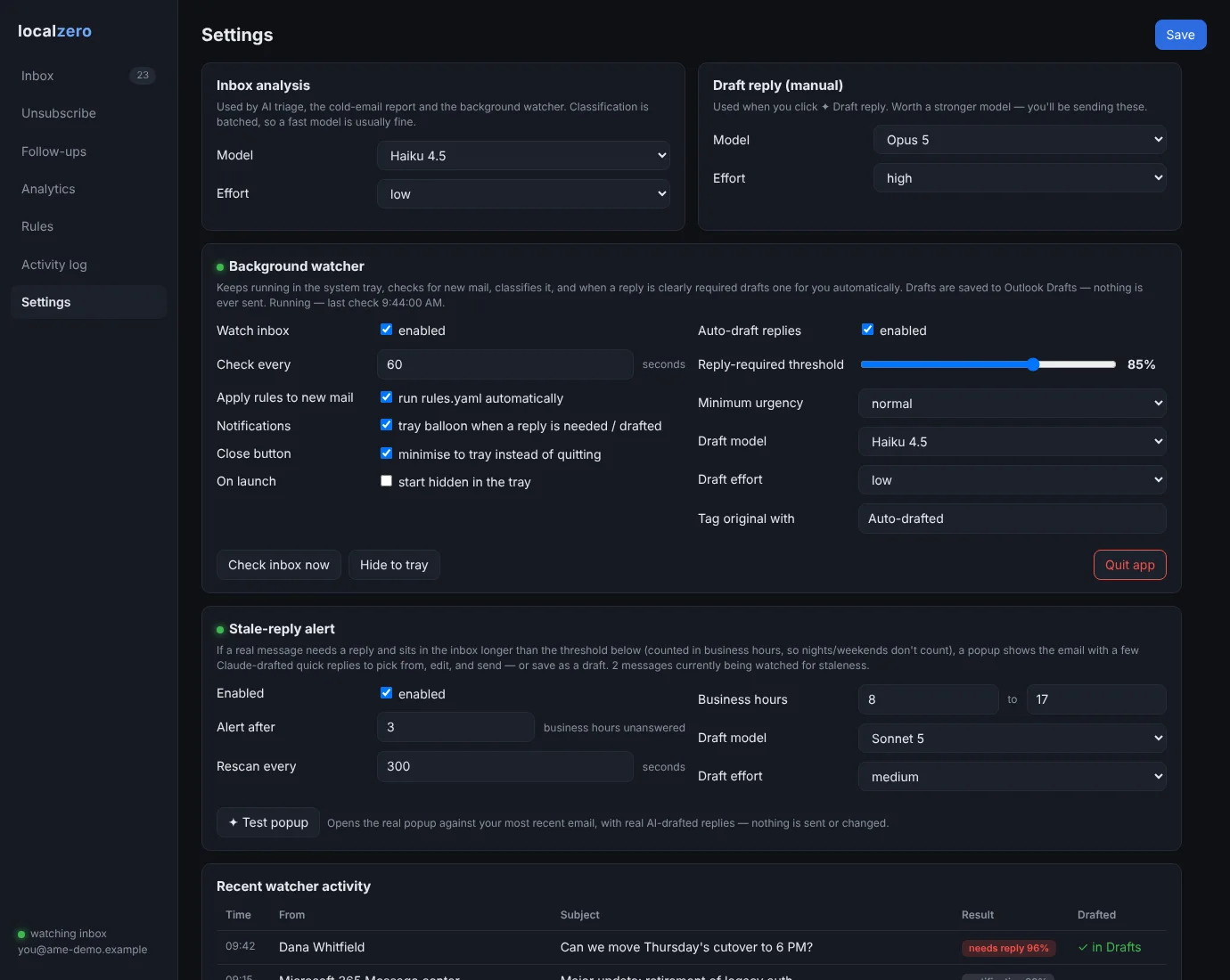Disable the Stale-reply alert Enabled checkbox
This screenshot has height=980, width=1230.
386,693
